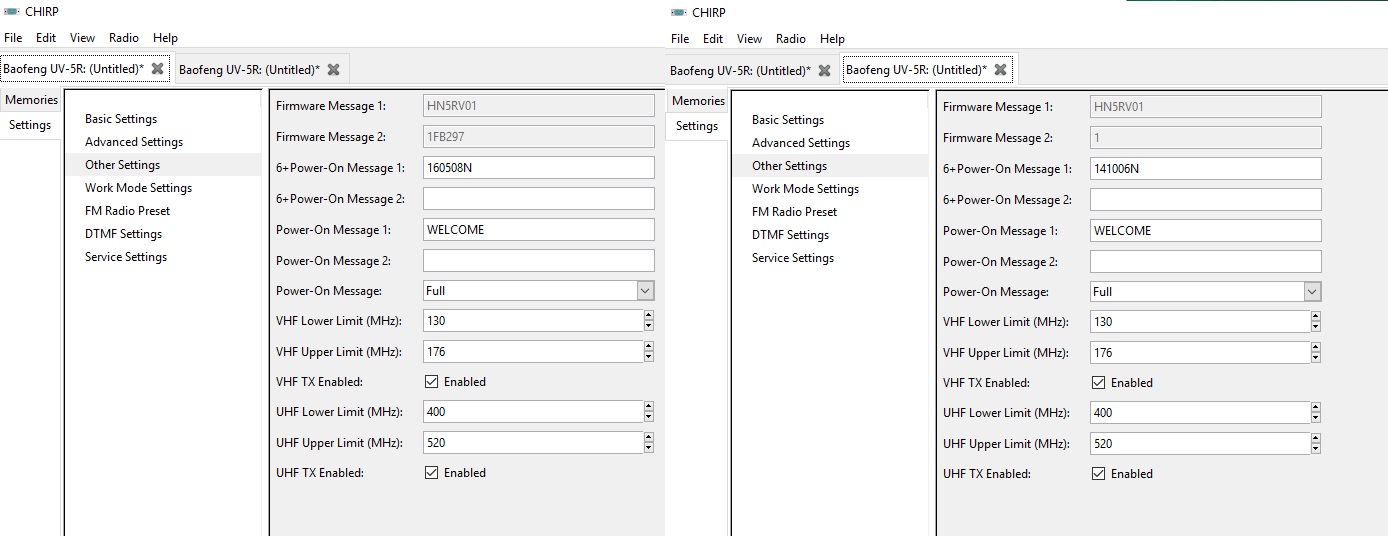Open FM Radio Preset in the right window
The height and width of the screenshot is (536, 1388).
794,212
